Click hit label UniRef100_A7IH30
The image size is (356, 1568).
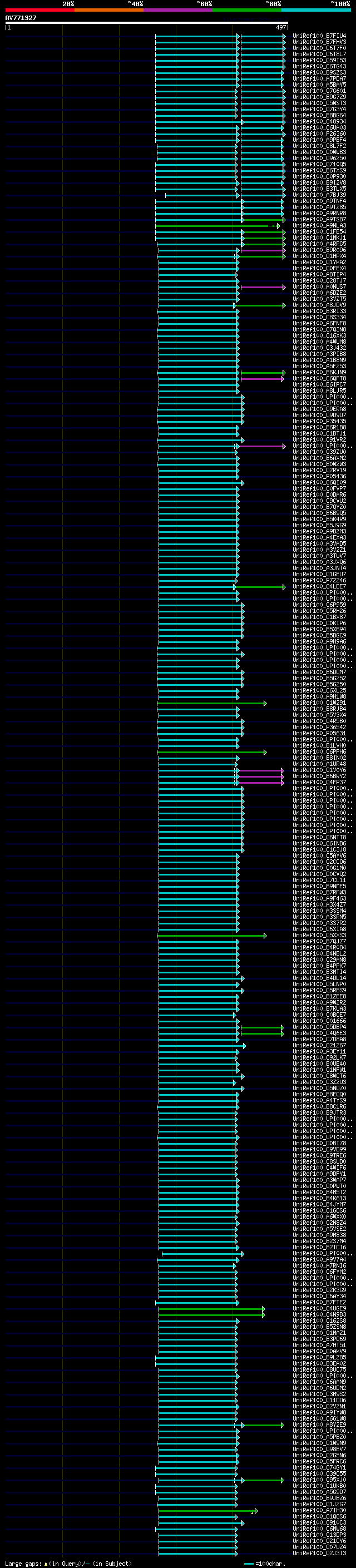319,1511
